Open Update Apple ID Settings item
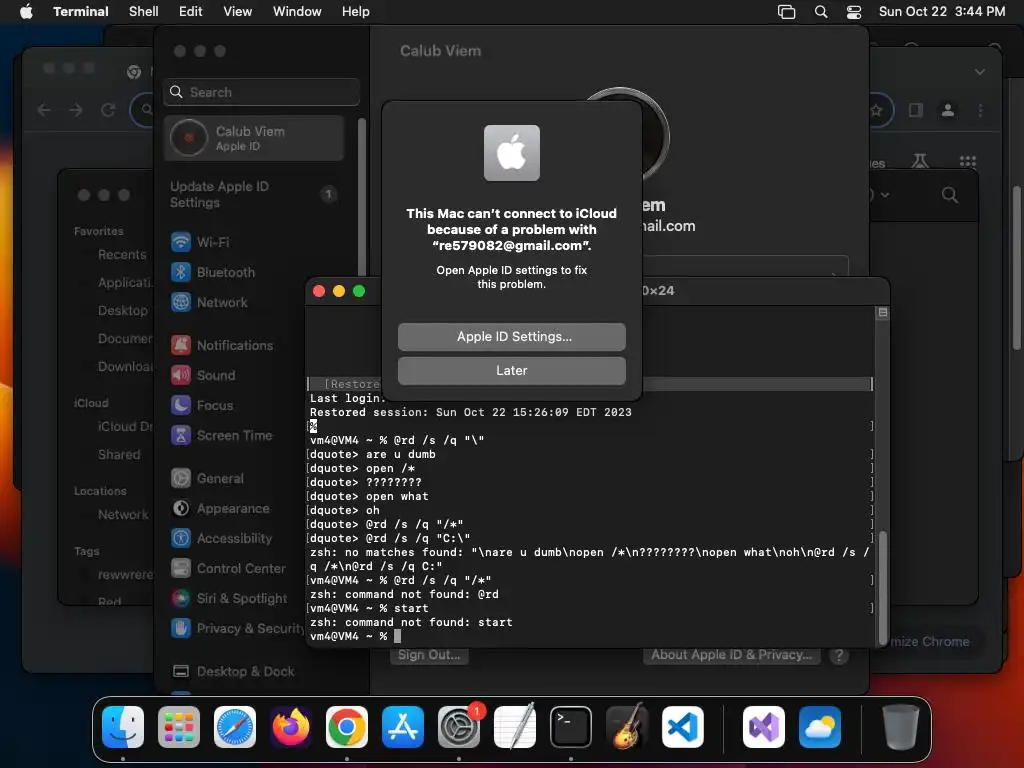This screenshot has height=768, width=1024. pos(254,194)
